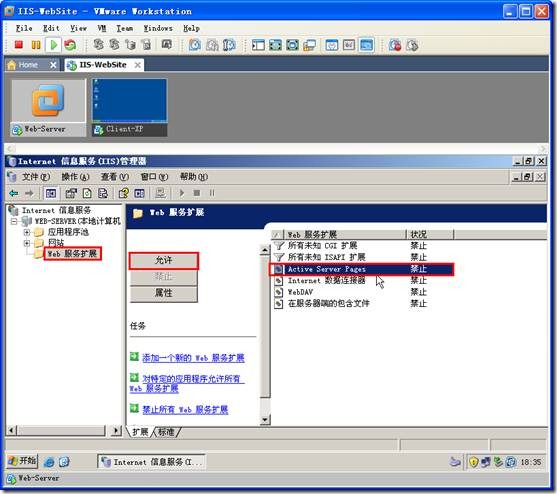Screen dimensions: 557x494
Task: Select Web 服务扩展 in the tree
Action: 72,254
